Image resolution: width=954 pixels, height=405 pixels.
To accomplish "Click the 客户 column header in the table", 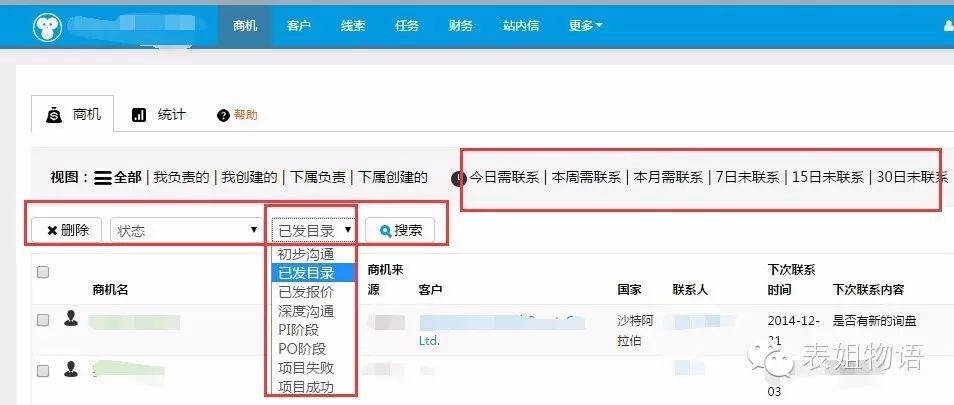I will pyautogui.click(x=431, y=290).
